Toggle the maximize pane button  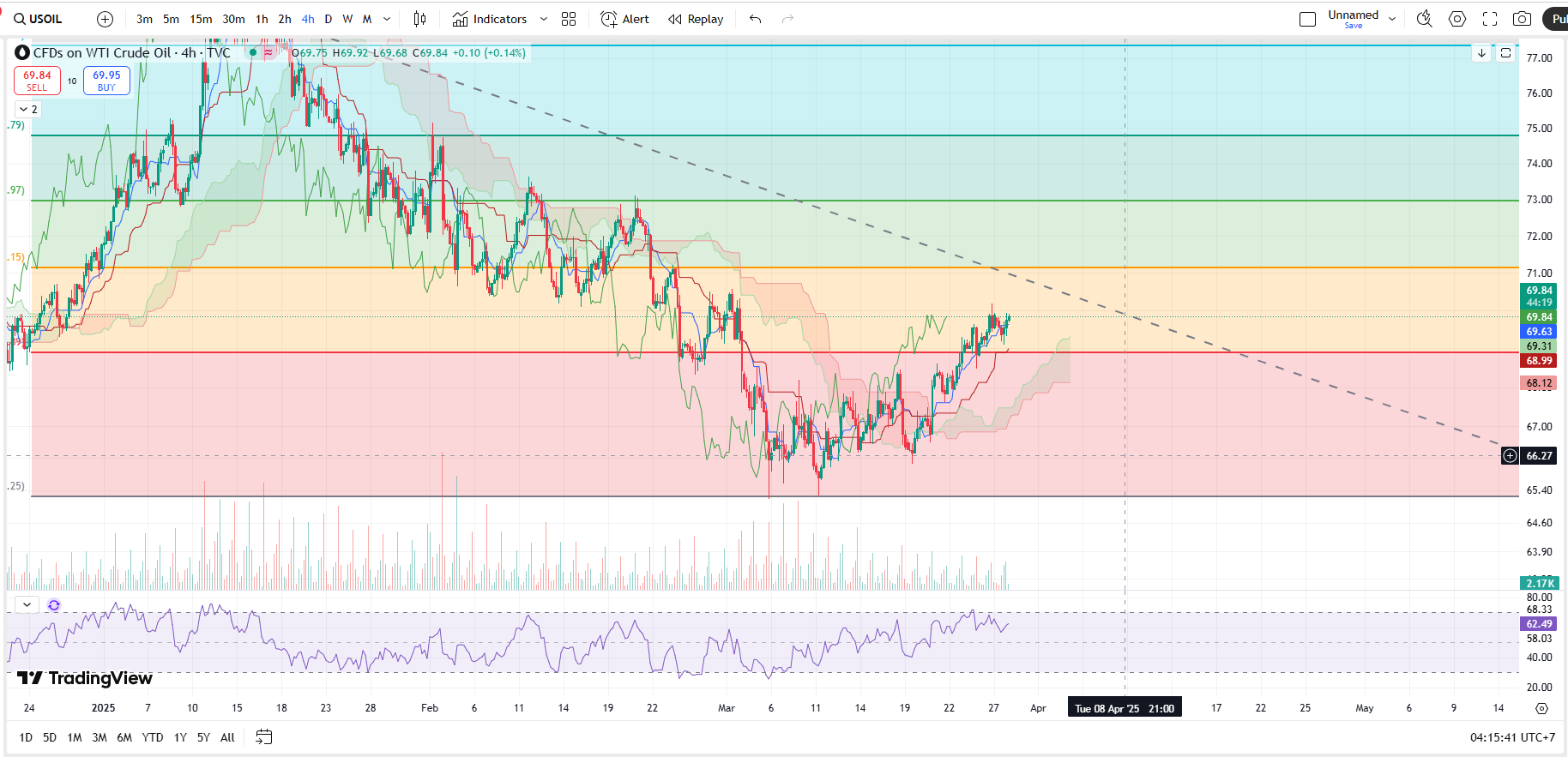tap(1505, 53)
